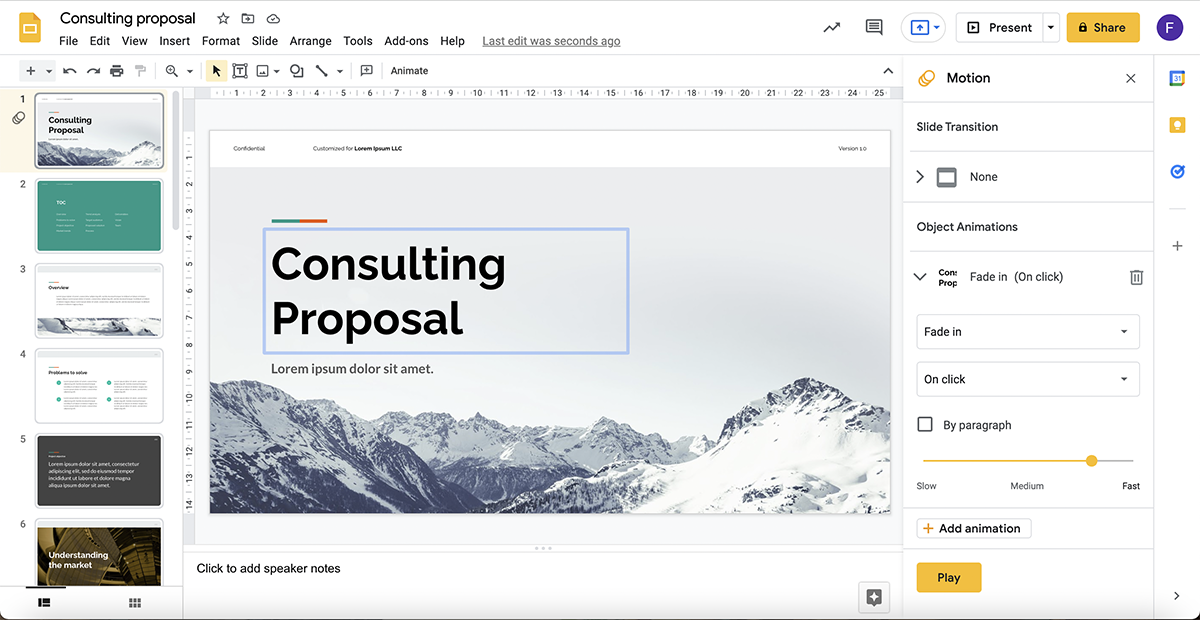Open the Arrange menu

[x=310, y=41]
